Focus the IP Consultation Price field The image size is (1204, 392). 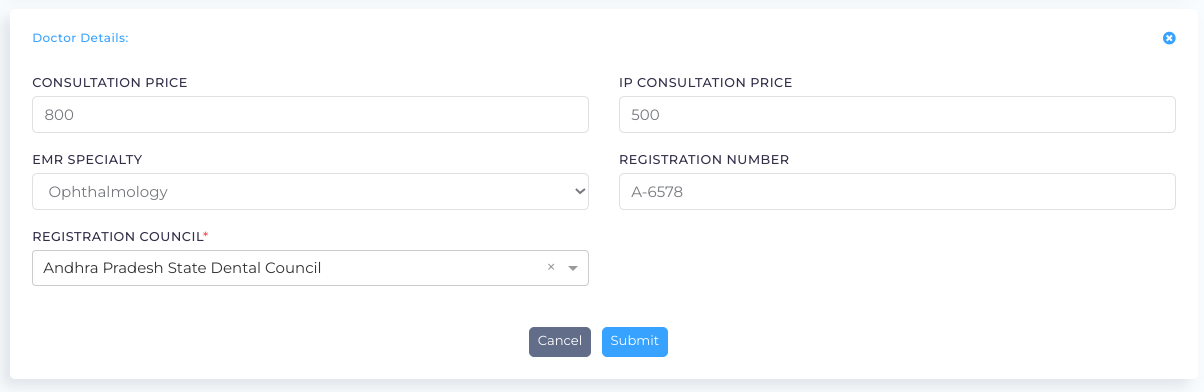pyautogui.click(x=897, y=114)
